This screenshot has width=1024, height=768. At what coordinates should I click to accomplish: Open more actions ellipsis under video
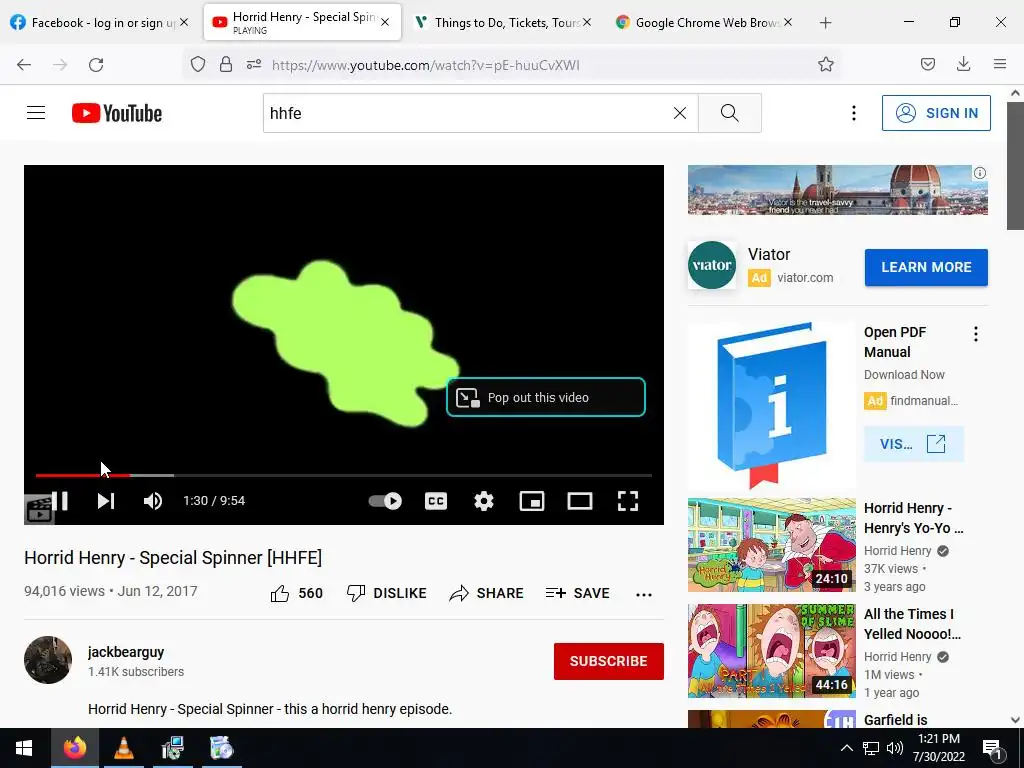(644, 594)
